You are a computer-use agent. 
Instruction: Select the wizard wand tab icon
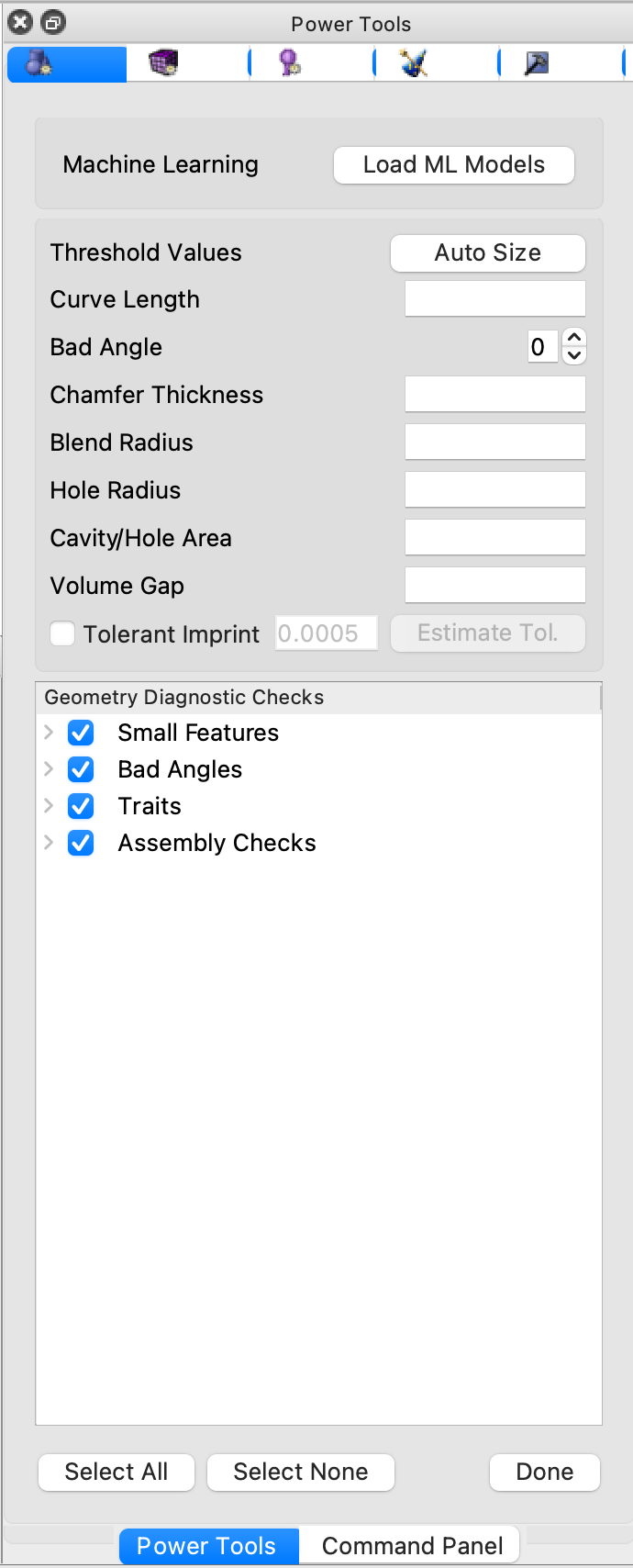(414, 63)
